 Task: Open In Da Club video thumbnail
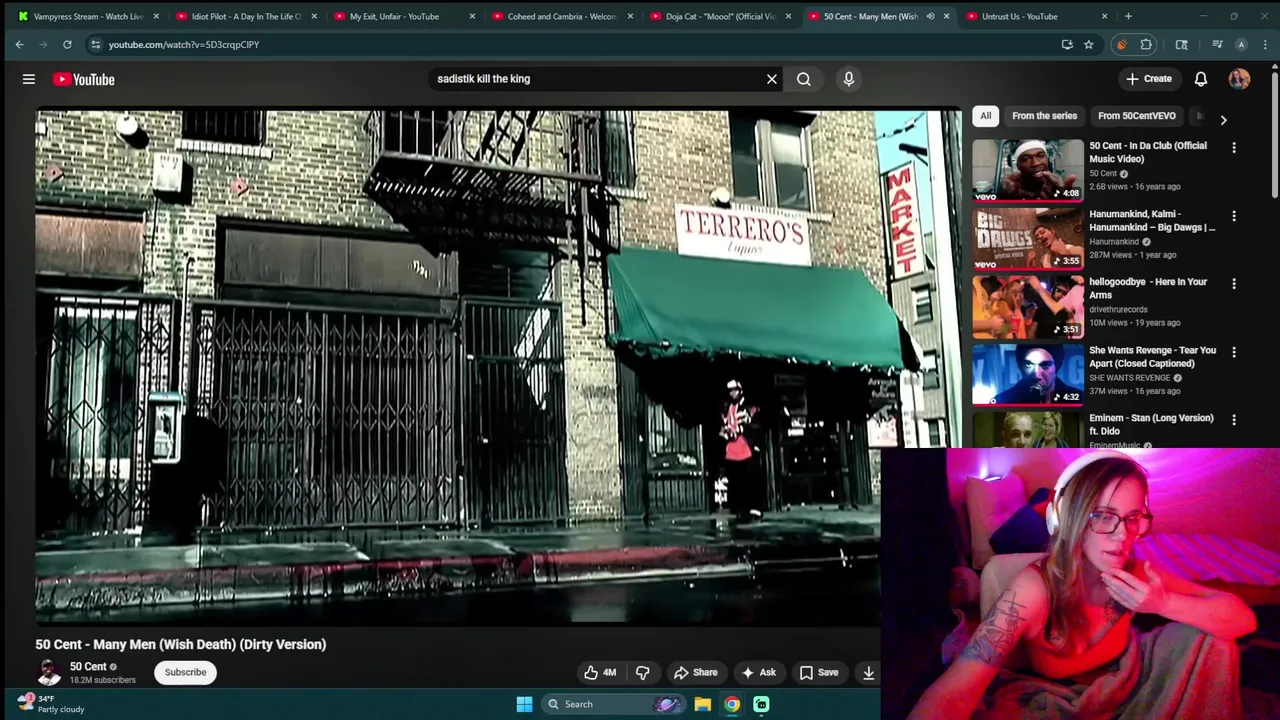[1028, 170]
